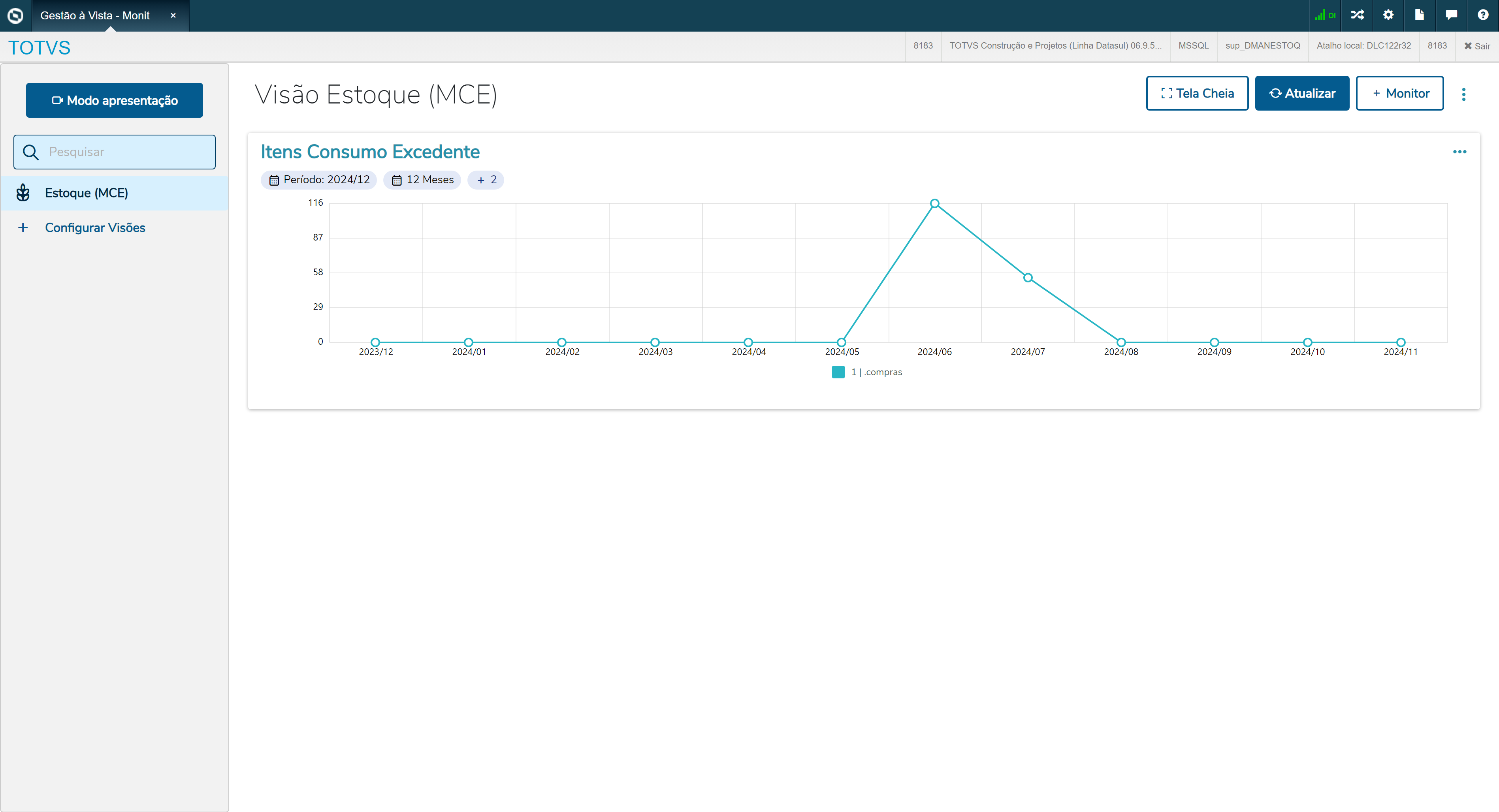
Task: Expand the '+ 2' additional filters chip
Action: click(486, 180)
